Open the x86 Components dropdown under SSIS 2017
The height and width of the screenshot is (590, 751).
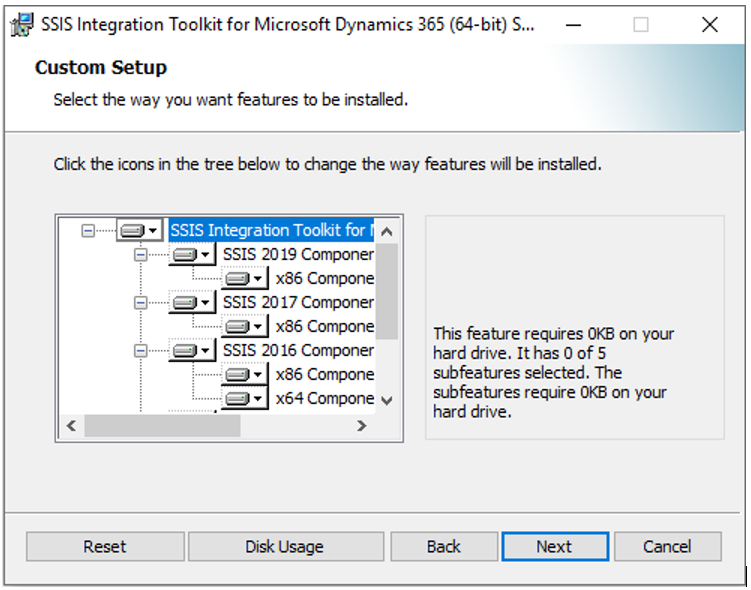(244, 327)
